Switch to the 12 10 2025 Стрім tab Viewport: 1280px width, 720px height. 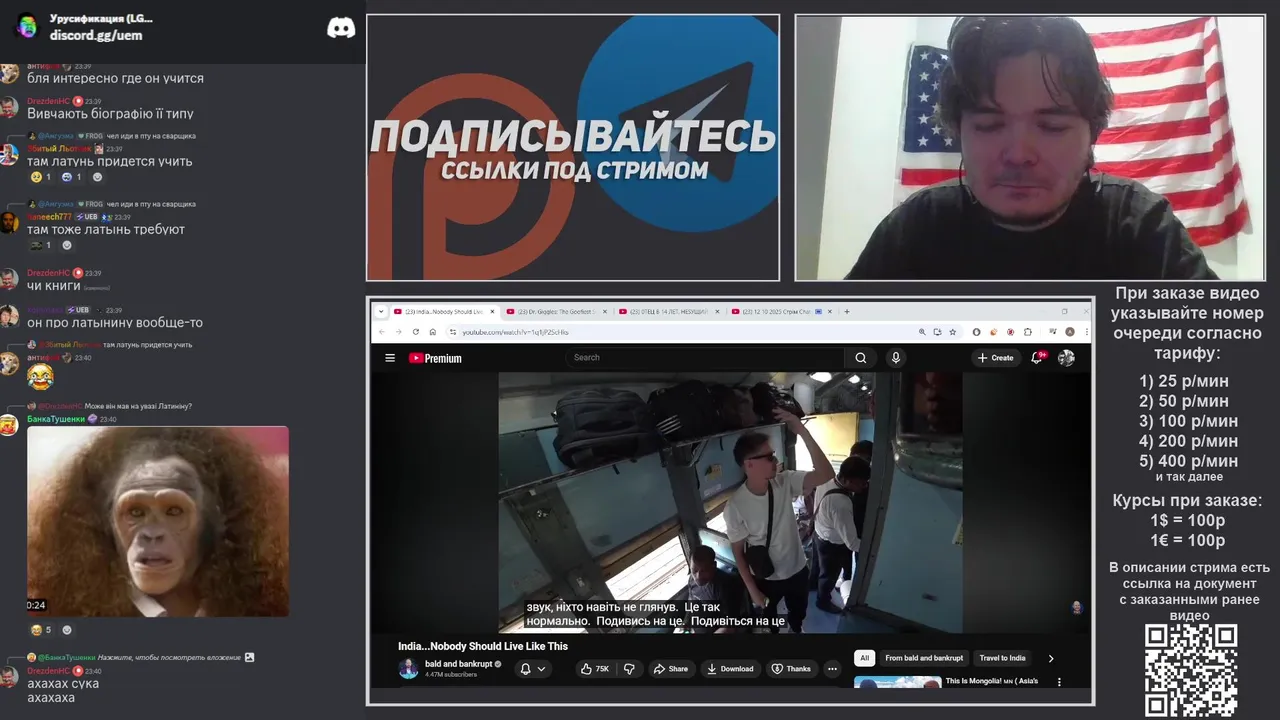pos(782,311)
